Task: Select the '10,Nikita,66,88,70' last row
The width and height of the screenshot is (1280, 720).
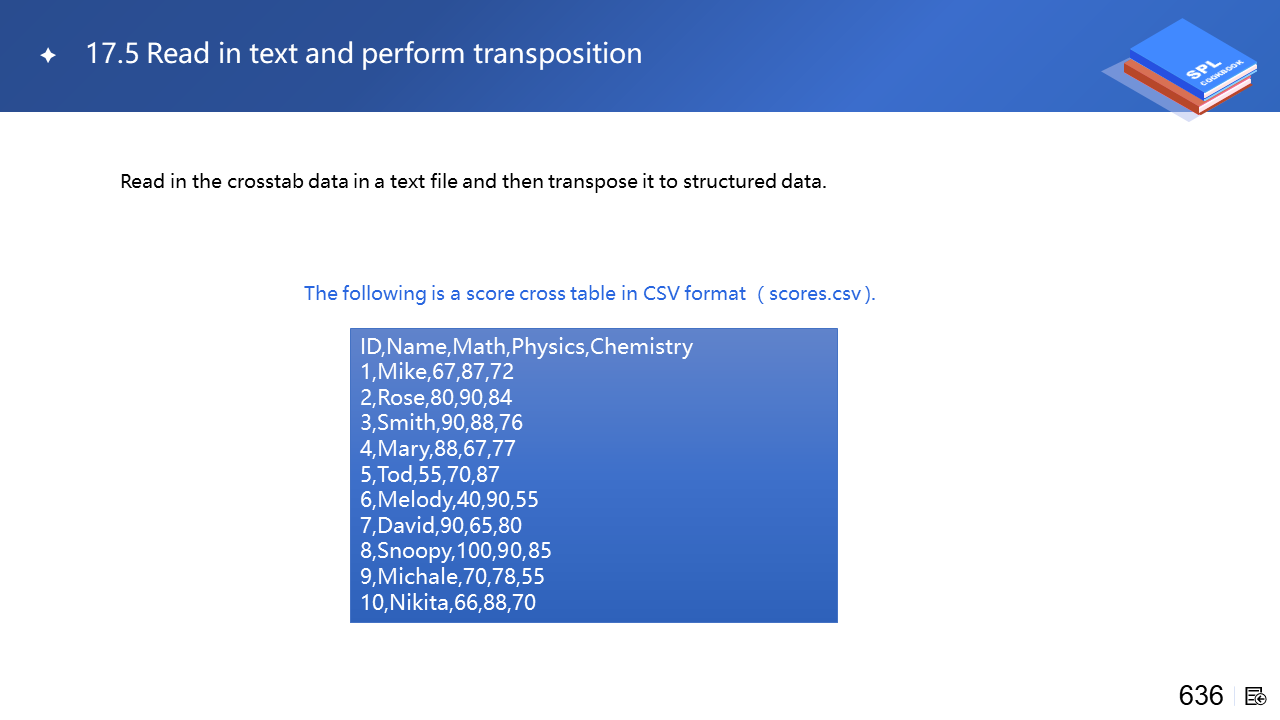Action: coord(448,602)
